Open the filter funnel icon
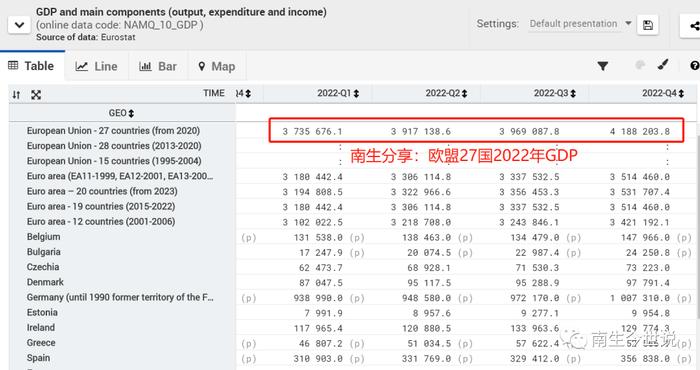Viewport: 700px width, 370px height. (603, 66)
